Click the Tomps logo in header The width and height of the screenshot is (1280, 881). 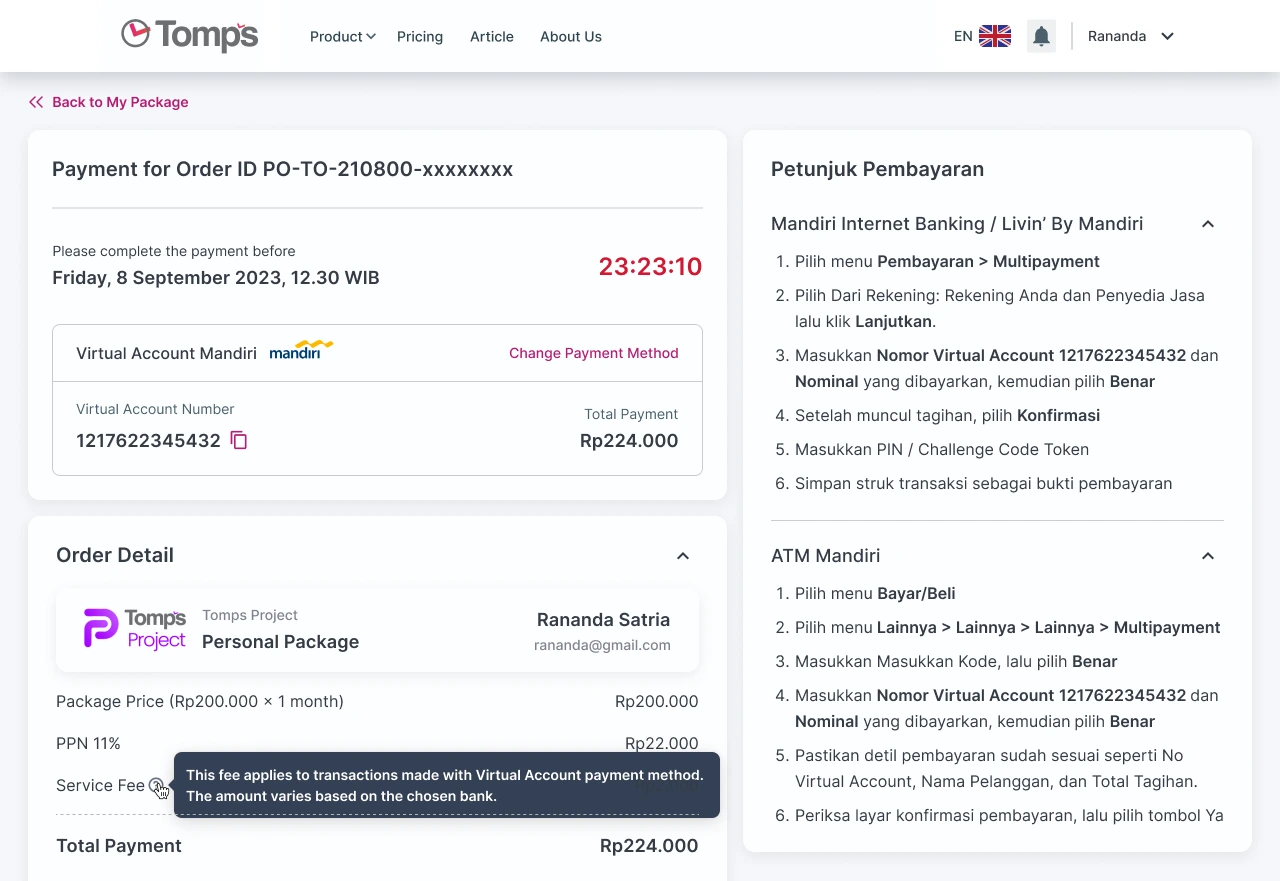tap(189, 36)
